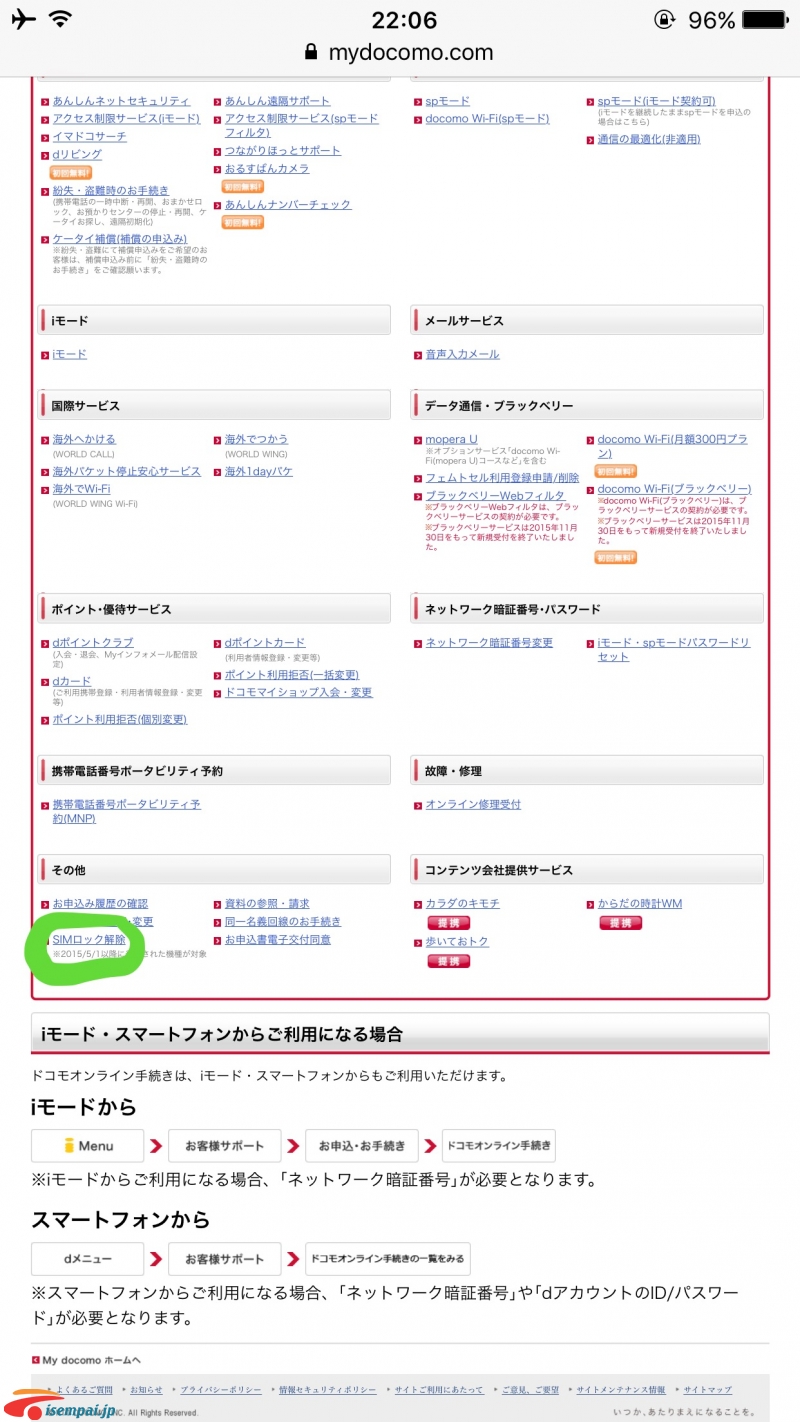This screenshot has width=800, height=1422.
Task: Open ネットワーク暗証番号変更 link
Action: (x=489, y=642)
